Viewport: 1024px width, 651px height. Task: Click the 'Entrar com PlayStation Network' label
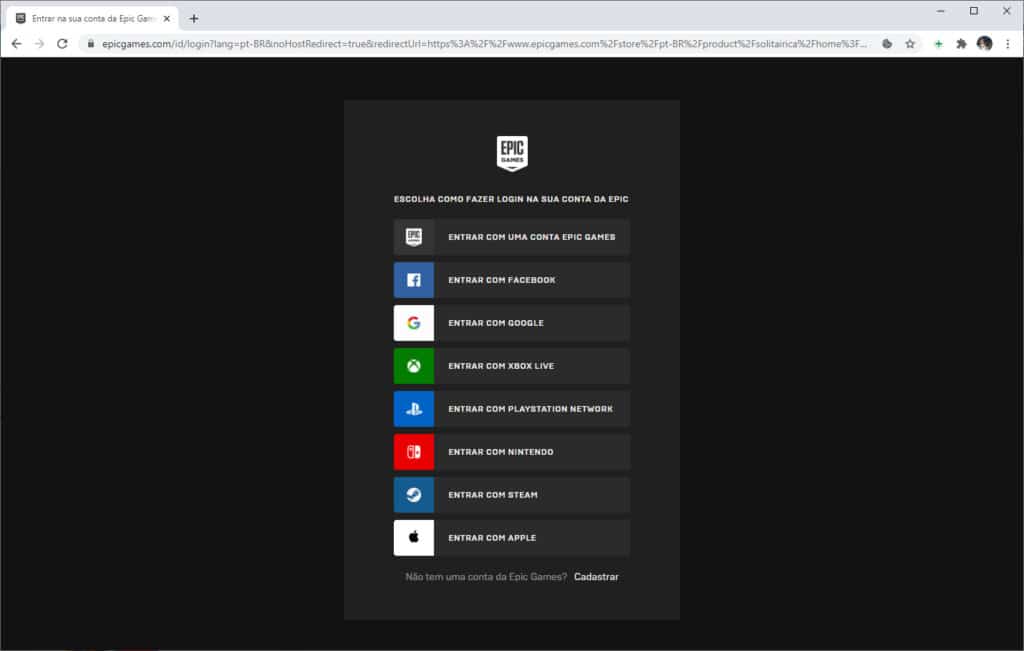tap(530, 409)
